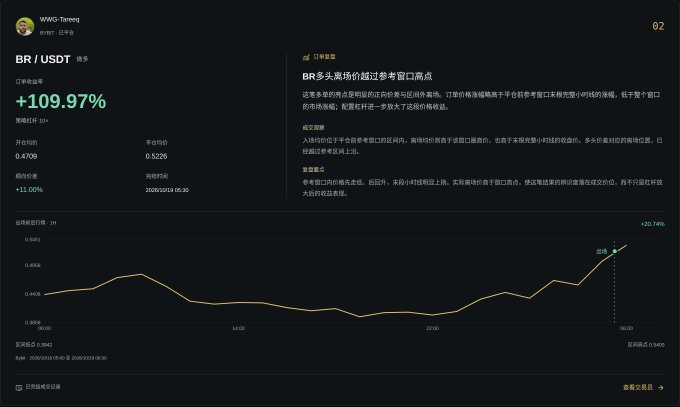Click the +11.00% price difference value
The image size is (680, 407).
29,190
